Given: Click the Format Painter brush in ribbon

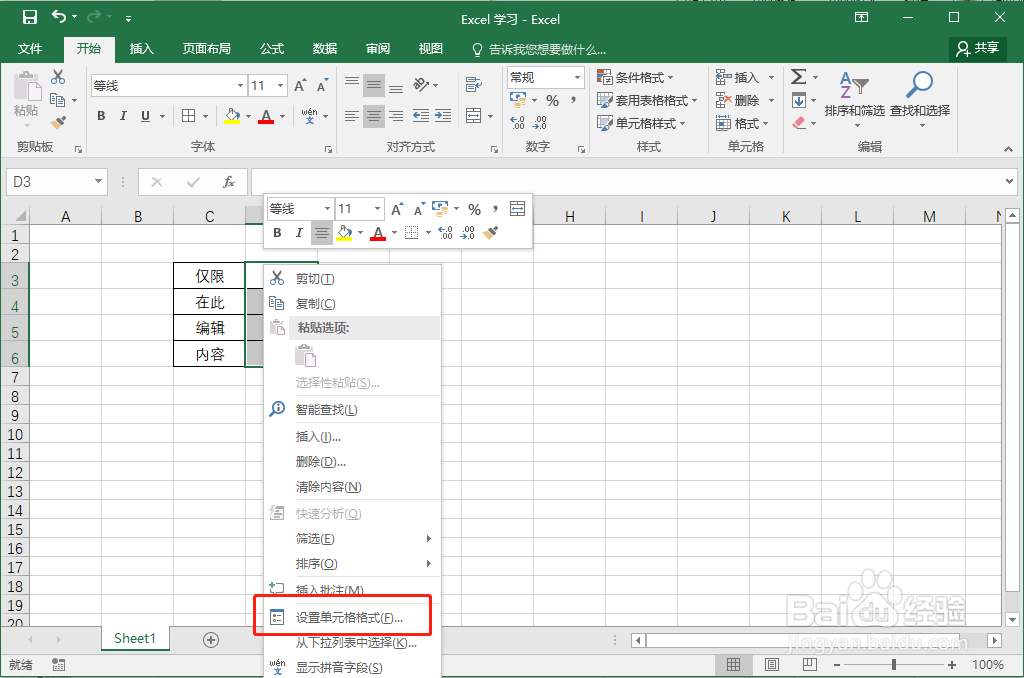Looking at the screenshot, I should [x=58, y=122].
